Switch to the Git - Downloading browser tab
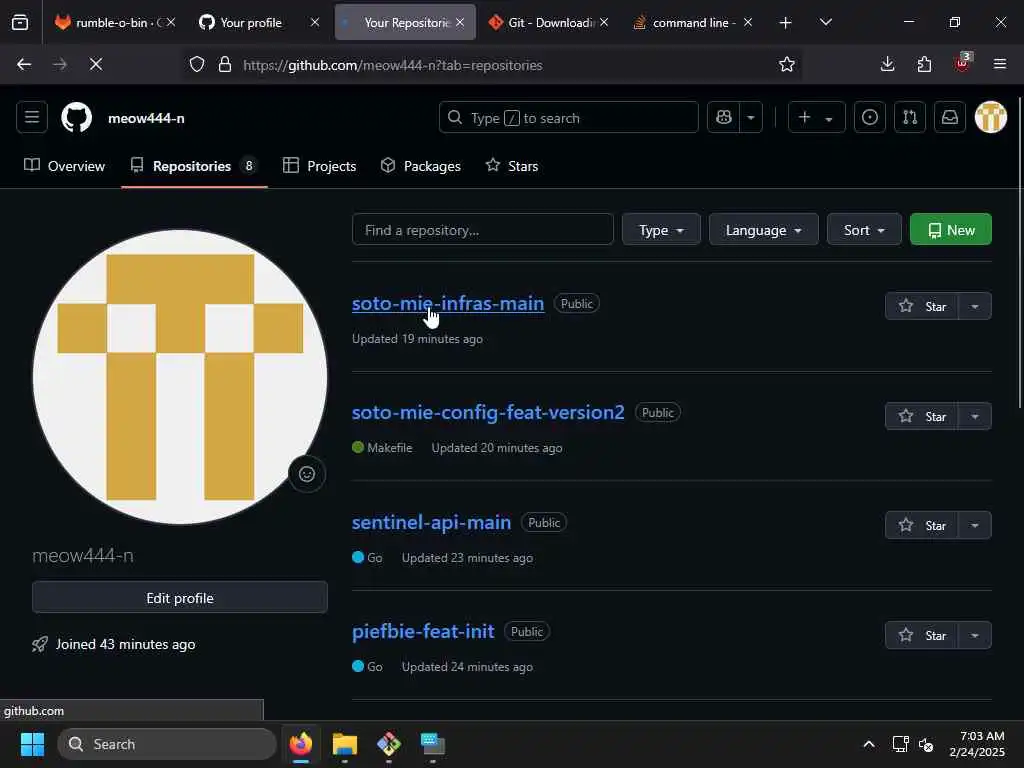The height and width of the screenshot is (768, 1024). tap(549, 23)
